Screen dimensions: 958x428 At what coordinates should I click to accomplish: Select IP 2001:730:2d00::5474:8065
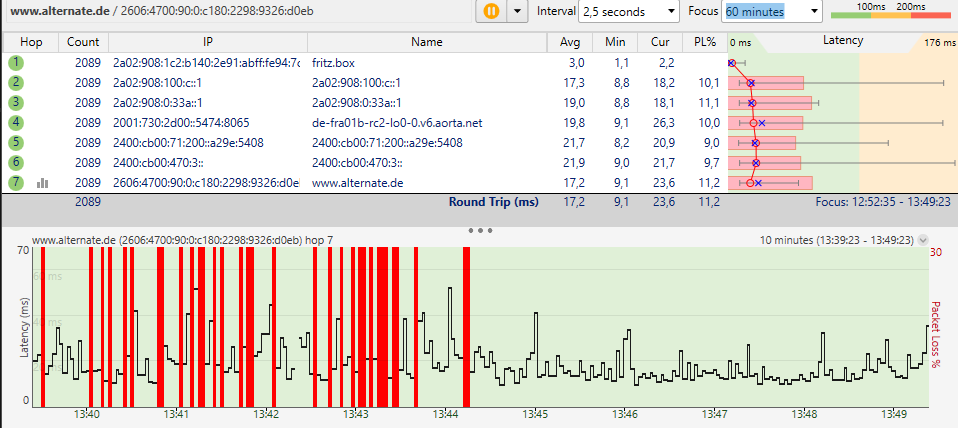pyautogui.click(x=181, y=123)
